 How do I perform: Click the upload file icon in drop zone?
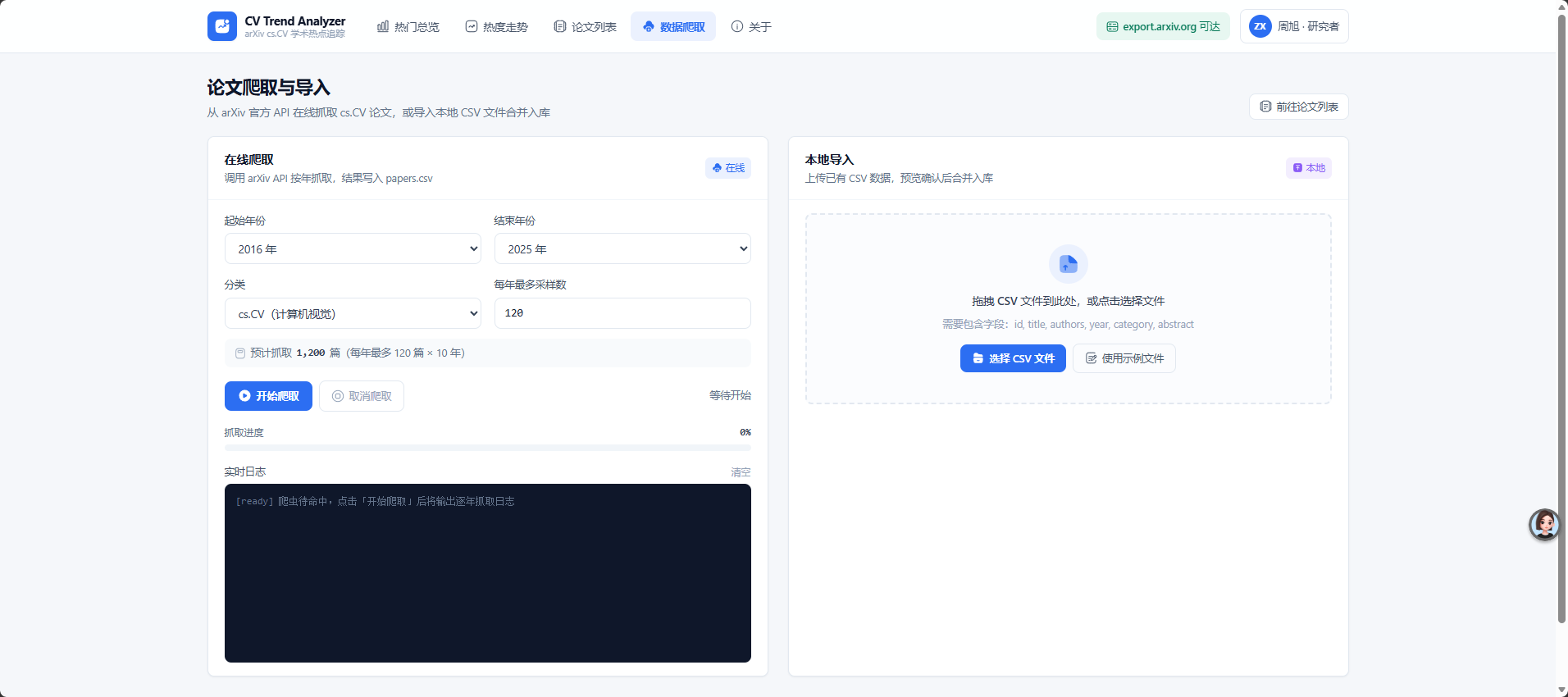click(1069, 264)
